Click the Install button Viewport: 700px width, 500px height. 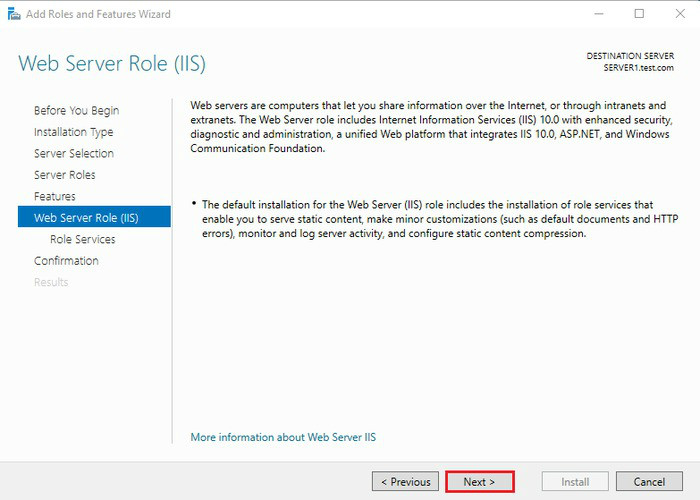coord(575,482)
